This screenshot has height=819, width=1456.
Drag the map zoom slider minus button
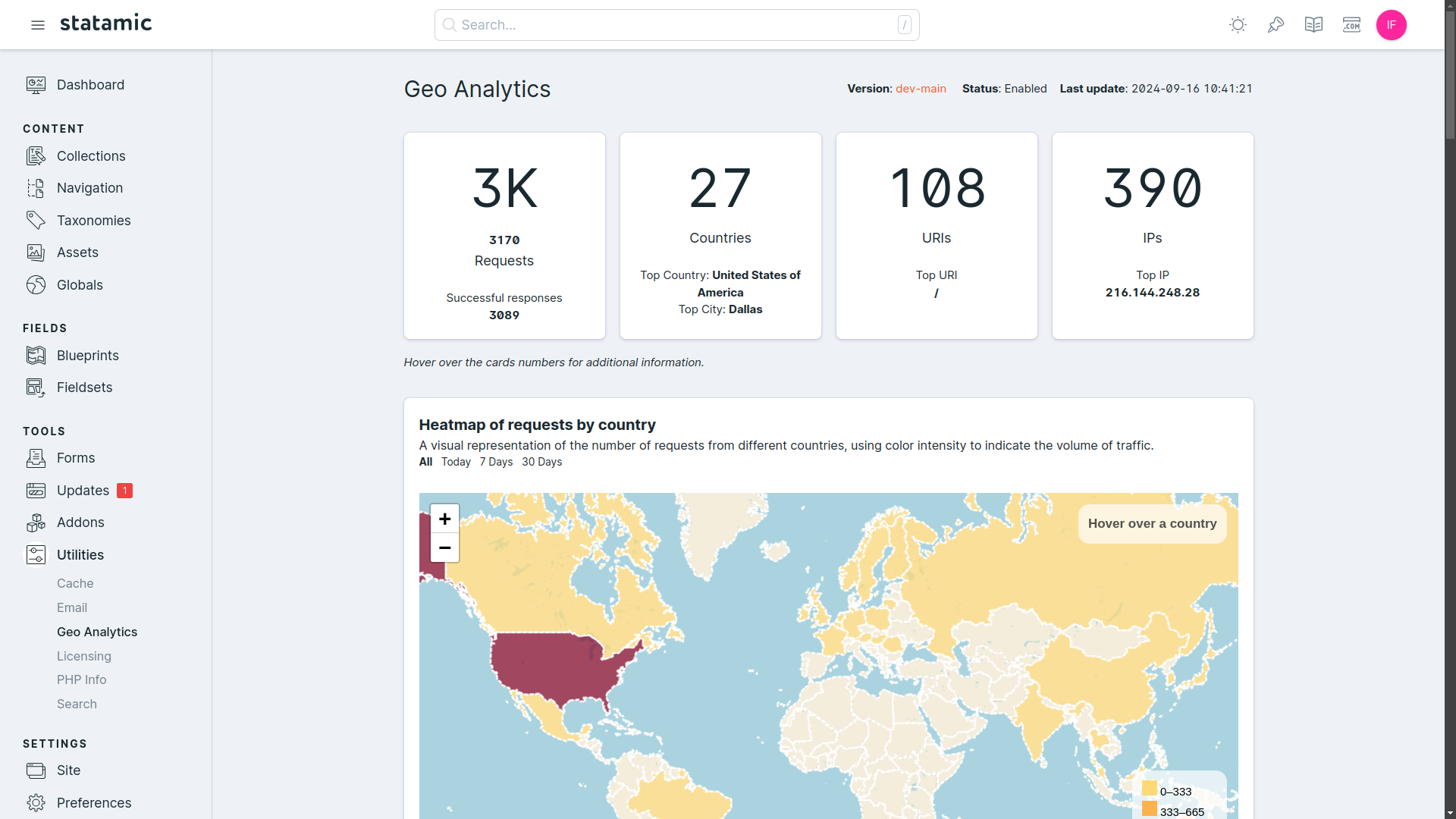pos(445,548)
